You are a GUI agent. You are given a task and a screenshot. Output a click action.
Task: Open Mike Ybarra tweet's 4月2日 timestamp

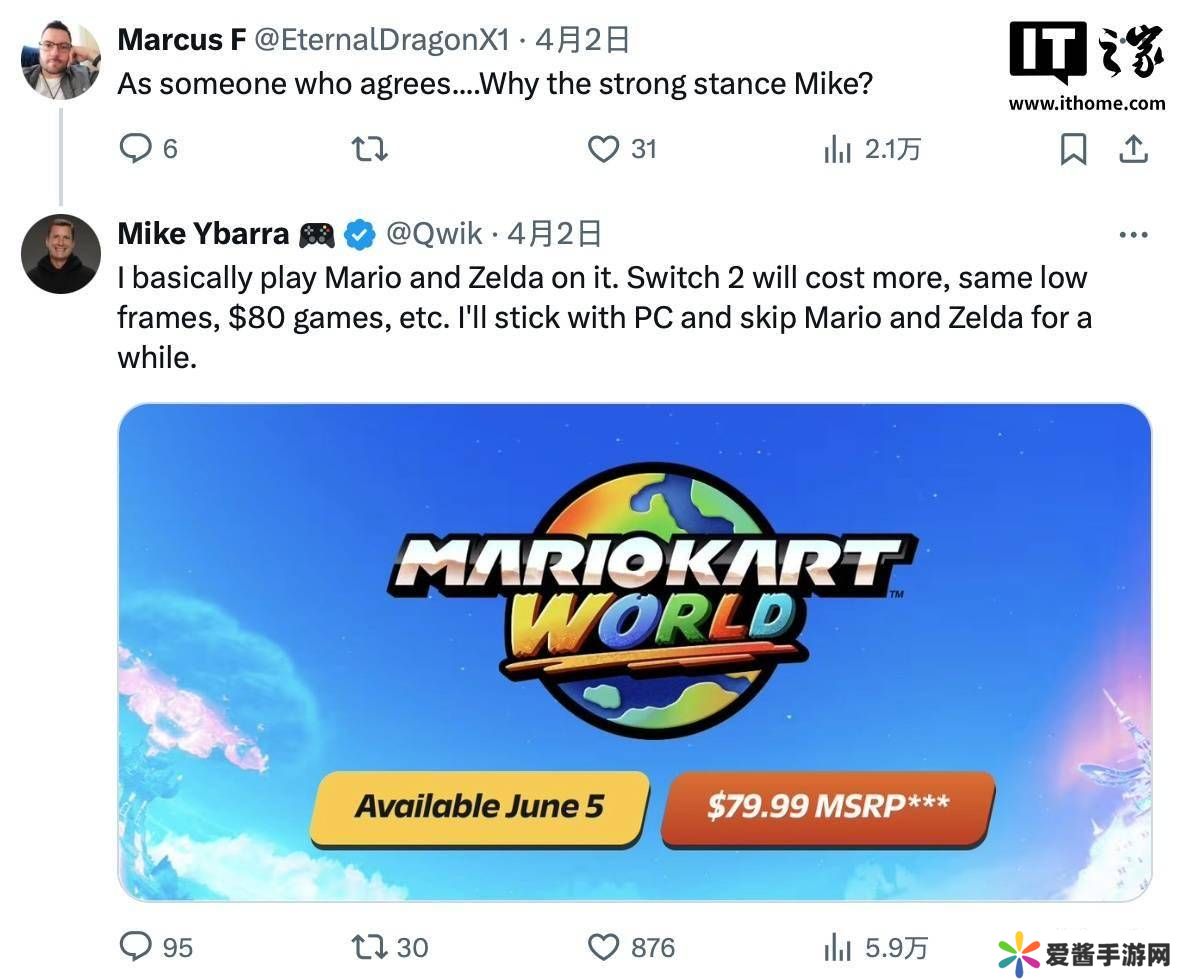pyautogui.click(x=554, y=233)
